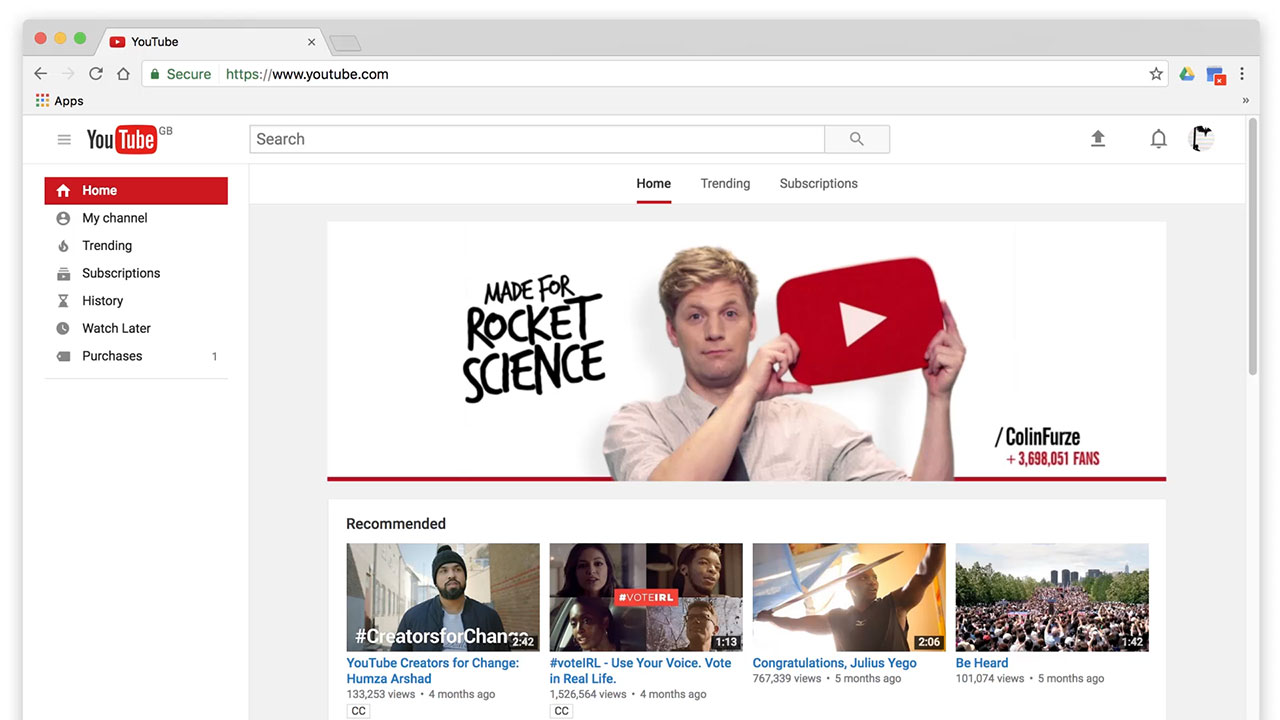Viewport: 1280px width, 720px height.
Task: Click the 'Recommended' section heading
Action: tap(396, 524)
